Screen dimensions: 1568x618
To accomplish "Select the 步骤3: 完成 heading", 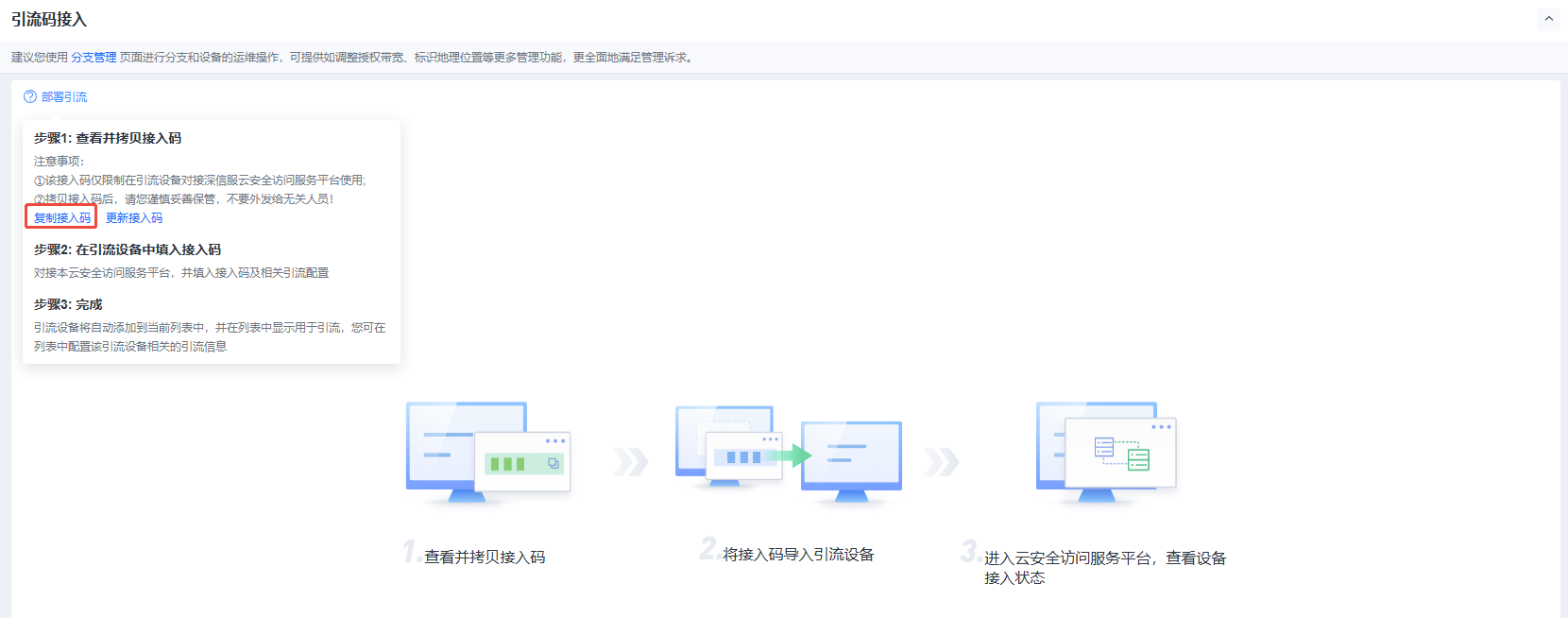I will click(68, 304).
